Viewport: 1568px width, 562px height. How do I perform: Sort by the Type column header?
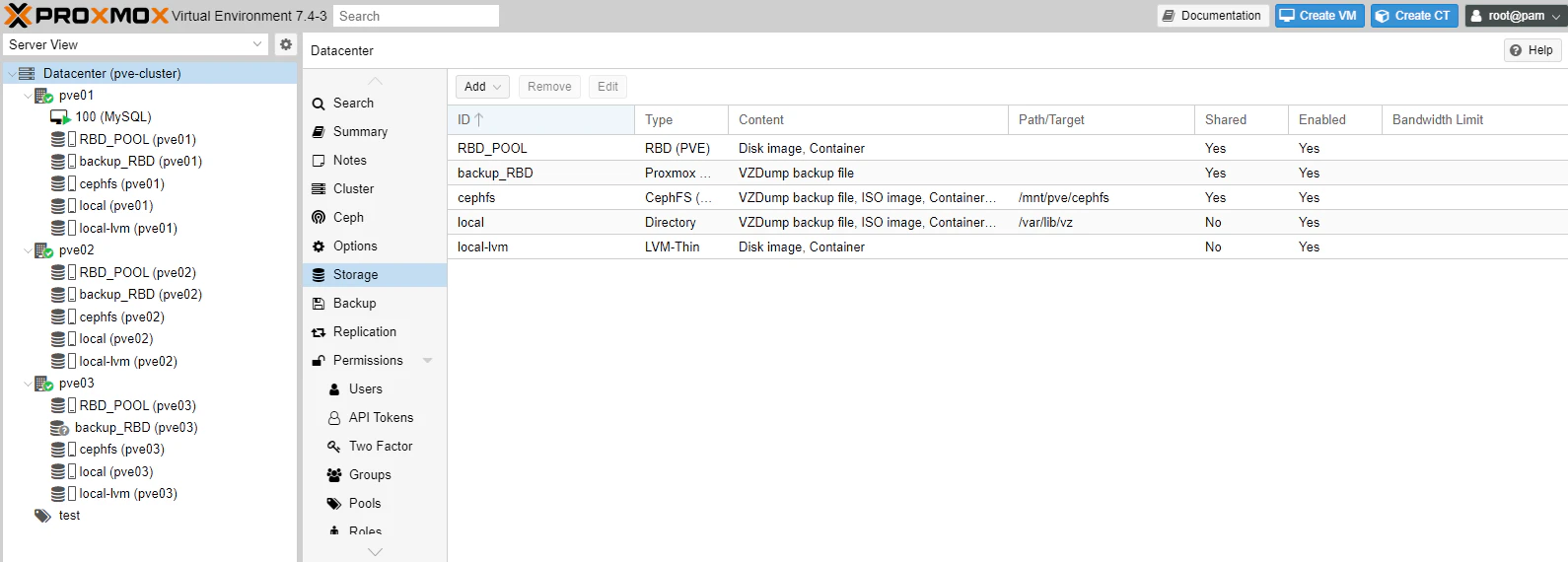coord(681,120)
